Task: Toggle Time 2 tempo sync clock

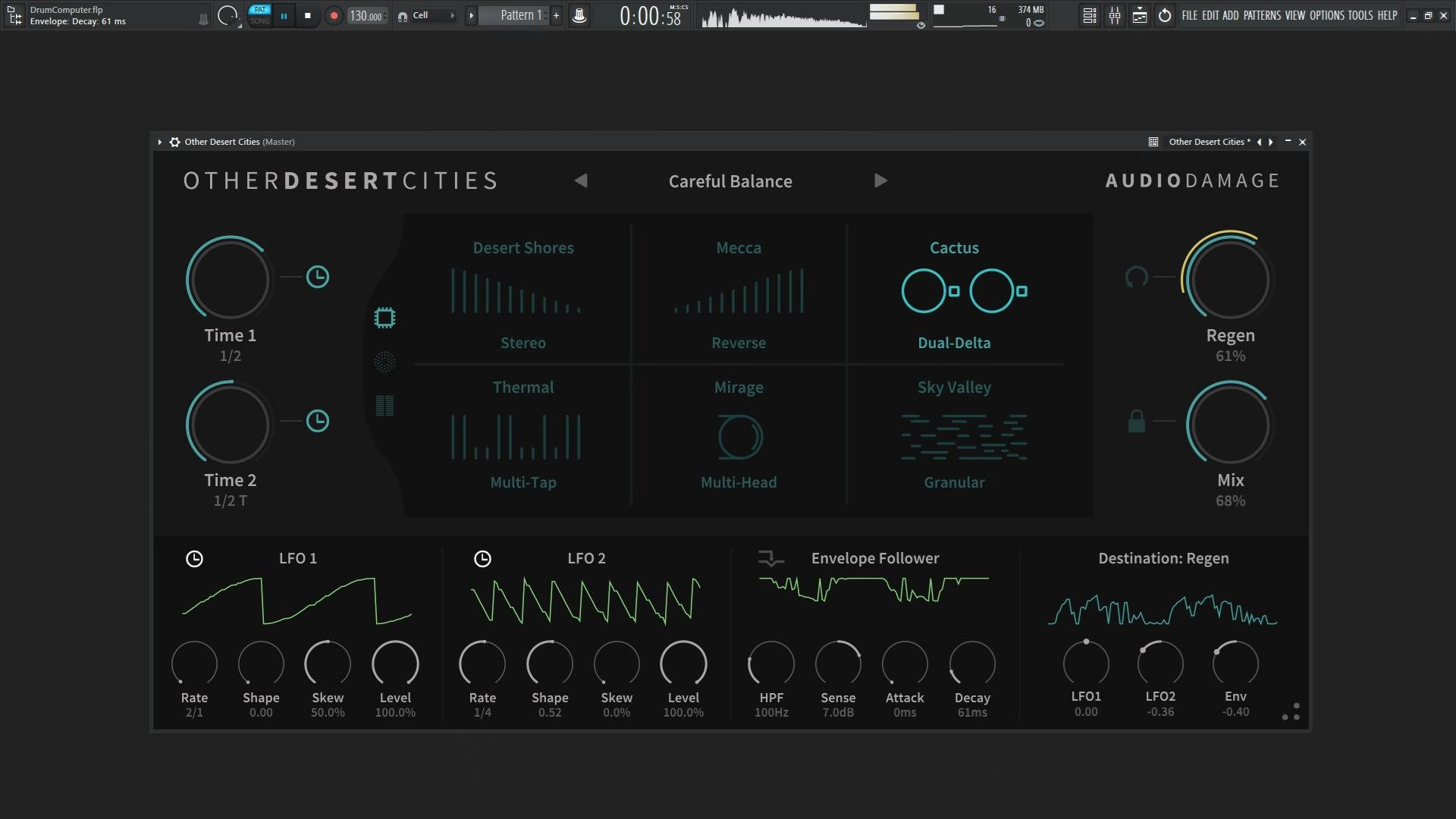Action: click(x=318, y=421)
